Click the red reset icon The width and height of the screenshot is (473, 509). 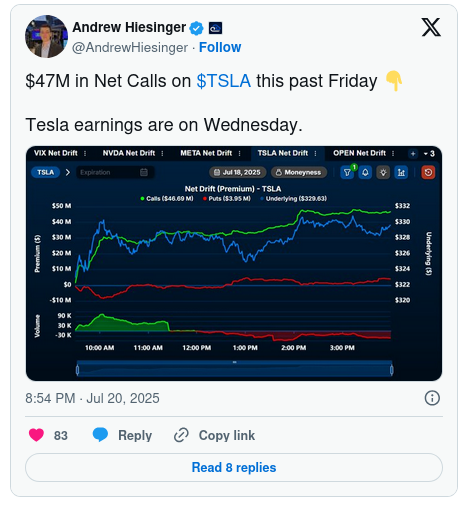point(428,172)
